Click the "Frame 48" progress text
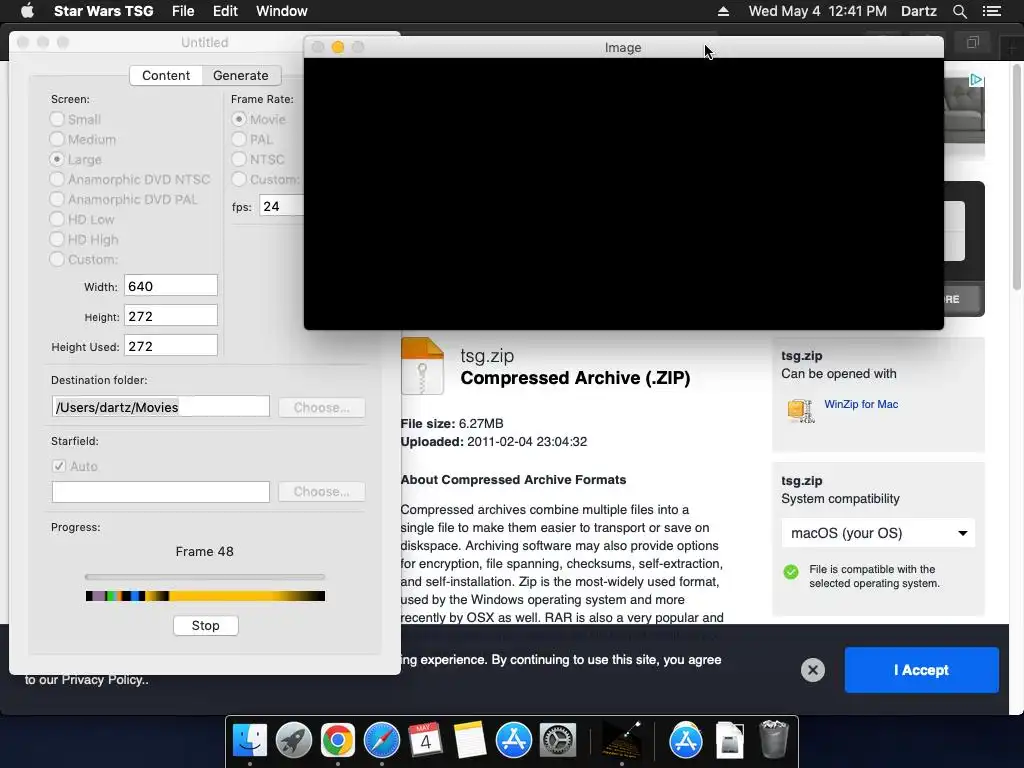Image resolution: width=1024 pixels, height=768 pixels. click(x=204, y=551)
